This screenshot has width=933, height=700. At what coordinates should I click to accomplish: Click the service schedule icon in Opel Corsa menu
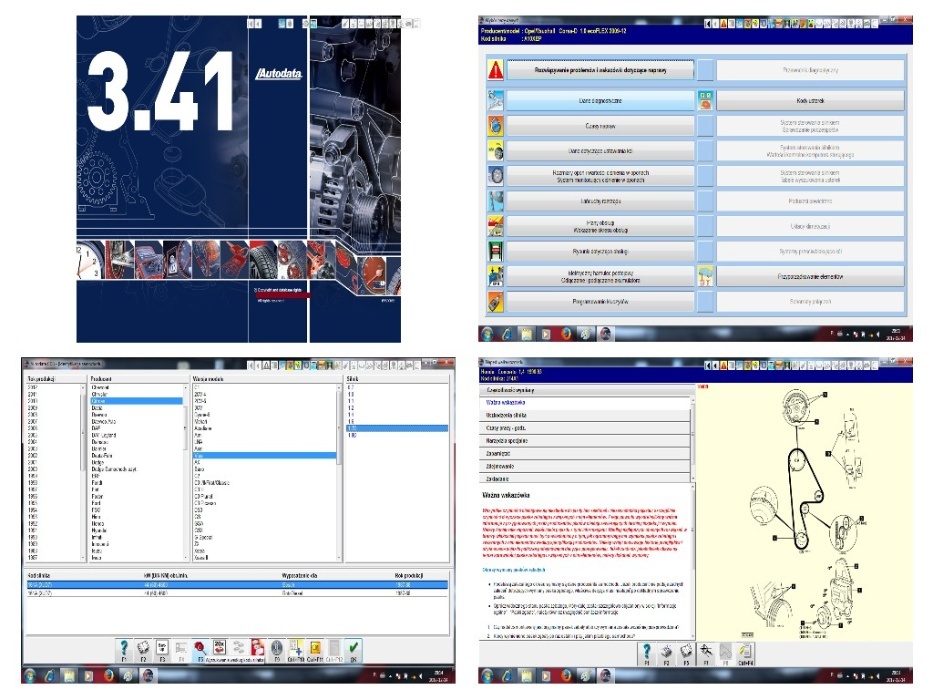tap(495, 226)
